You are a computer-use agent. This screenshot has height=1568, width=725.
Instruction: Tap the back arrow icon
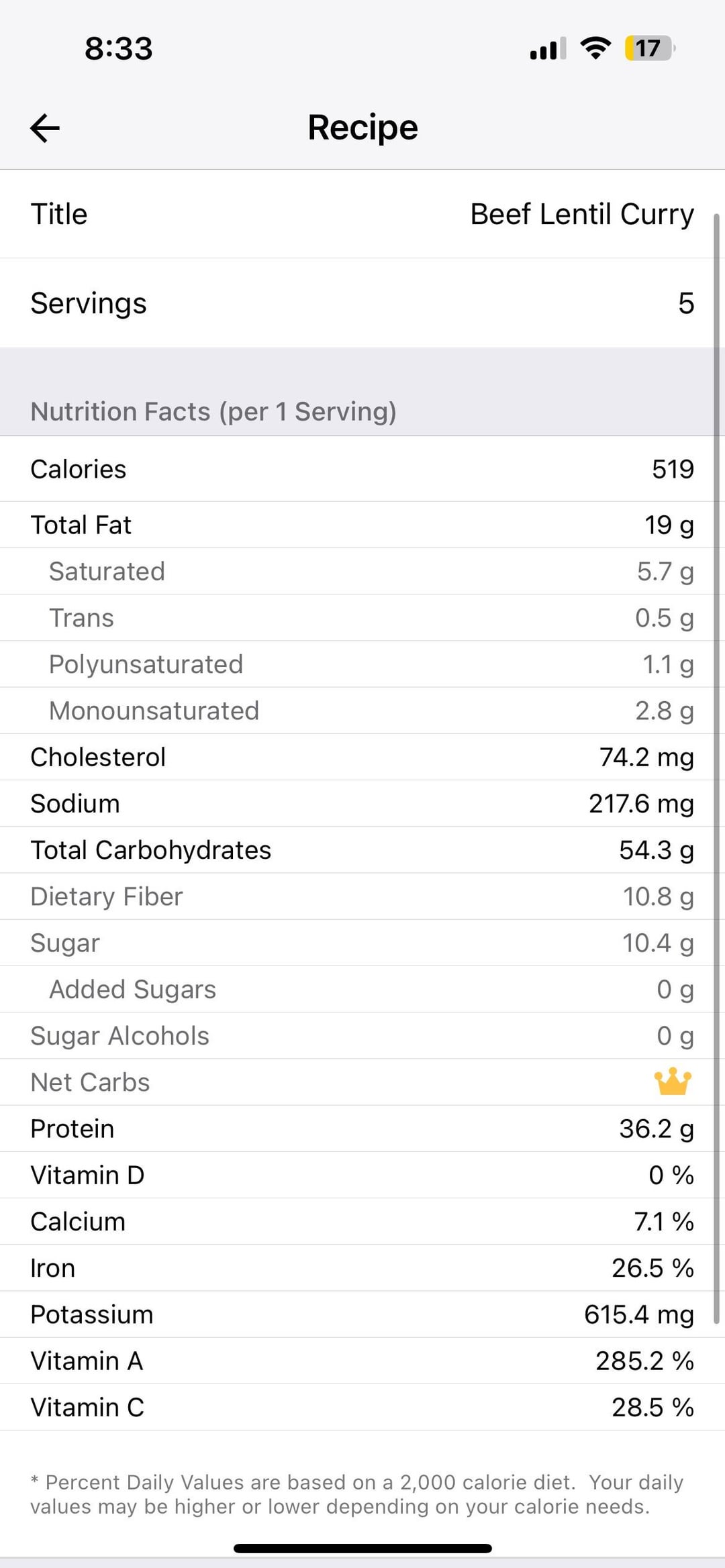[x=45, y=127]
